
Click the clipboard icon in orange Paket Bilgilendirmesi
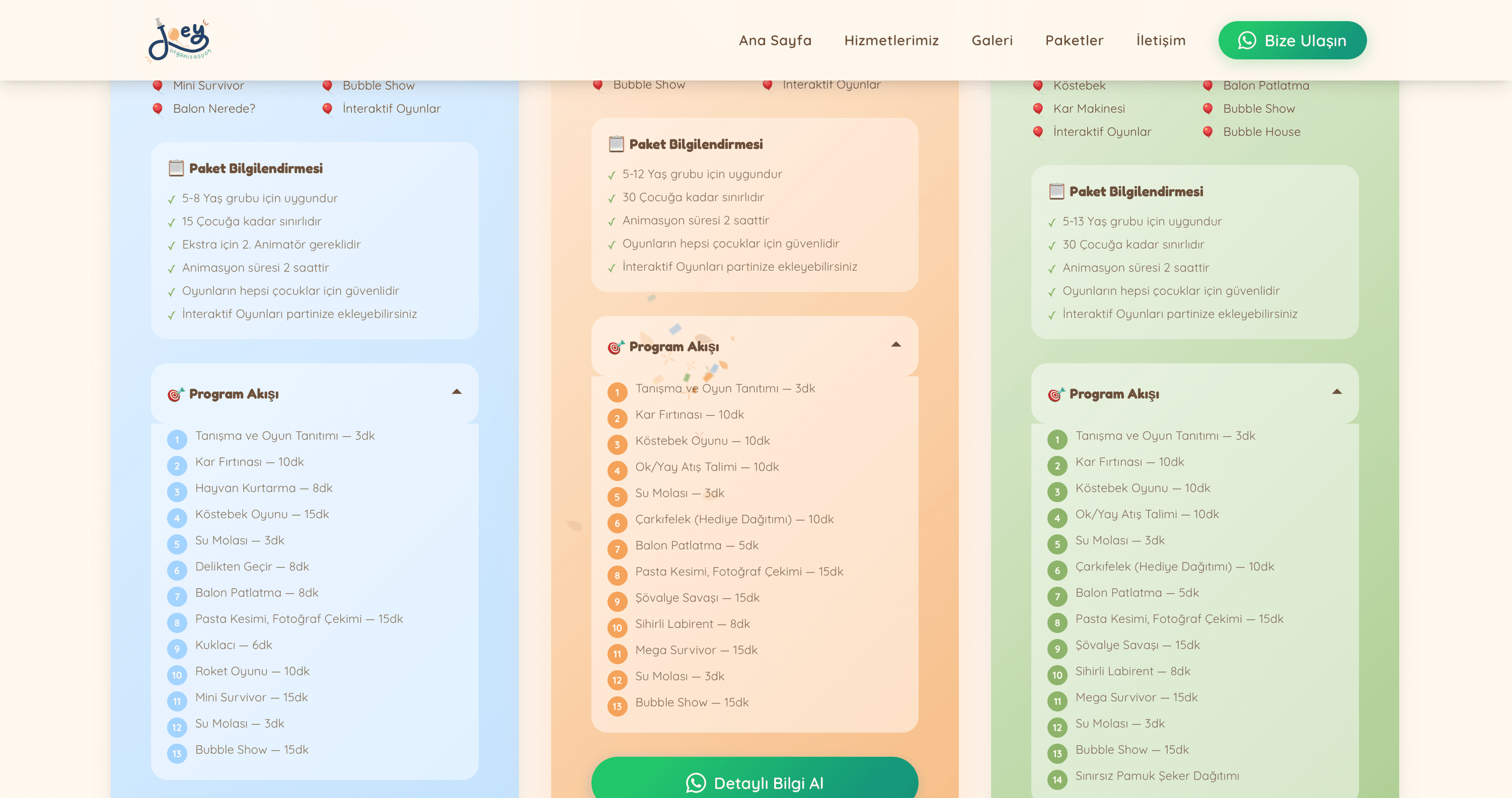pos(616,144)
